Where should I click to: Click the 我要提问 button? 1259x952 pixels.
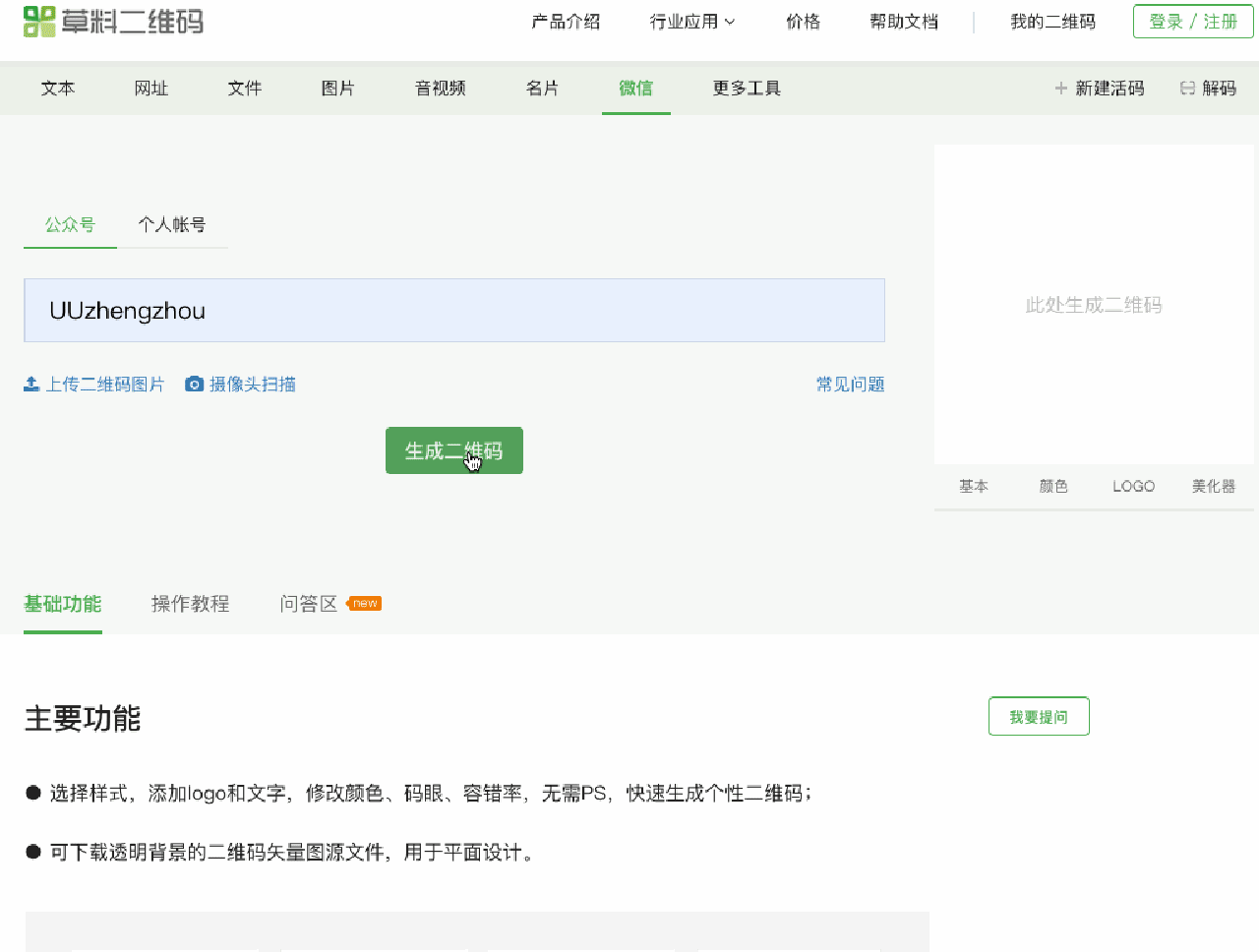click(1039, 717)
